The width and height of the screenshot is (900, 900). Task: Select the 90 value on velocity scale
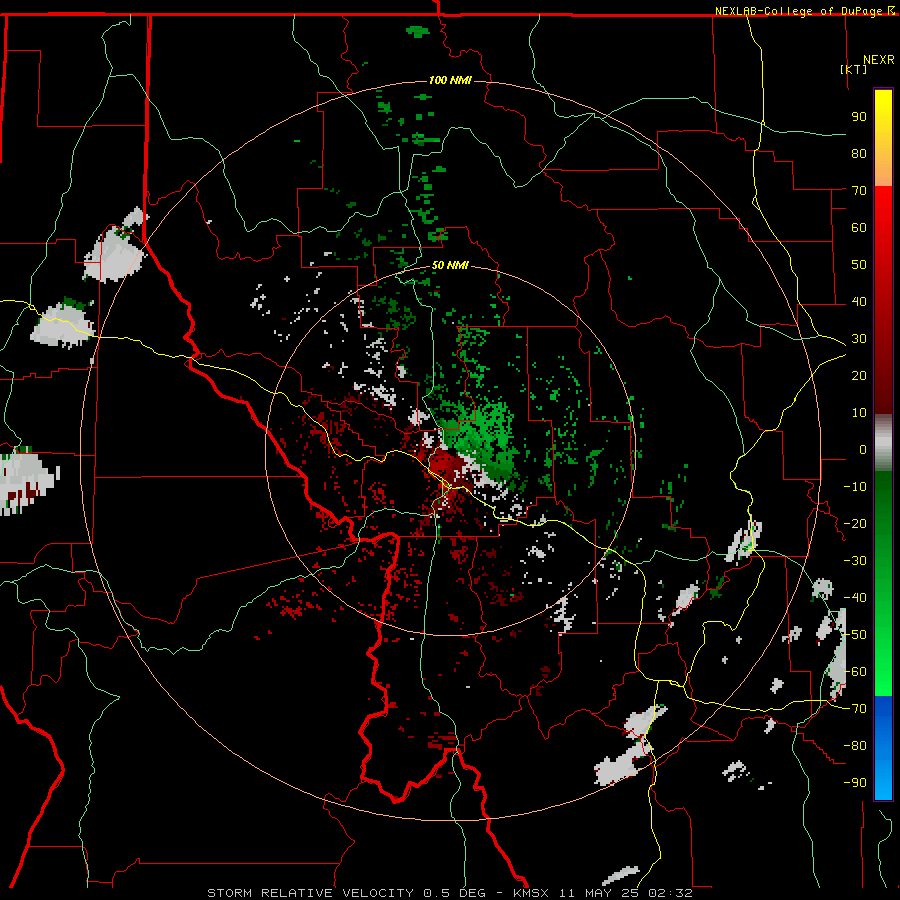[x=859, y=117]
